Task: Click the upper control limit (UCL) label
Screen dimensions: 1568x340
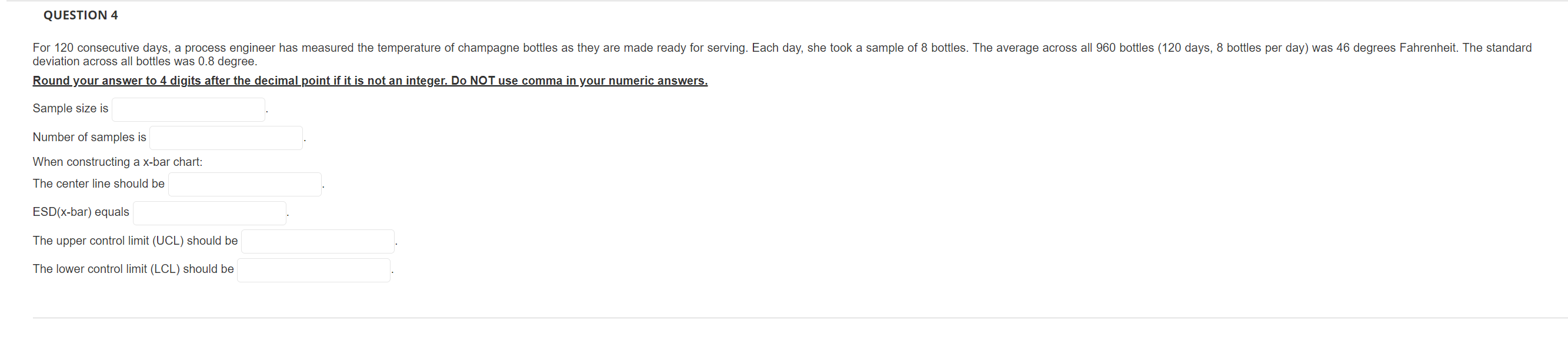Action: click(135, 240)
